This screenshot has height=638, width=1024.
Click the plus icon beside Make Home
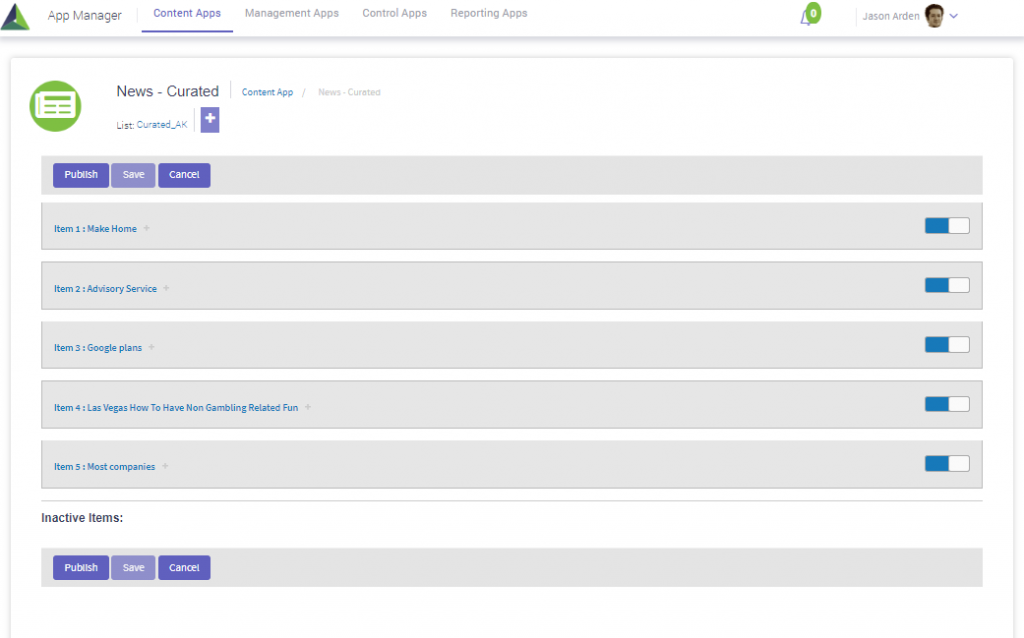pos(146,228)
